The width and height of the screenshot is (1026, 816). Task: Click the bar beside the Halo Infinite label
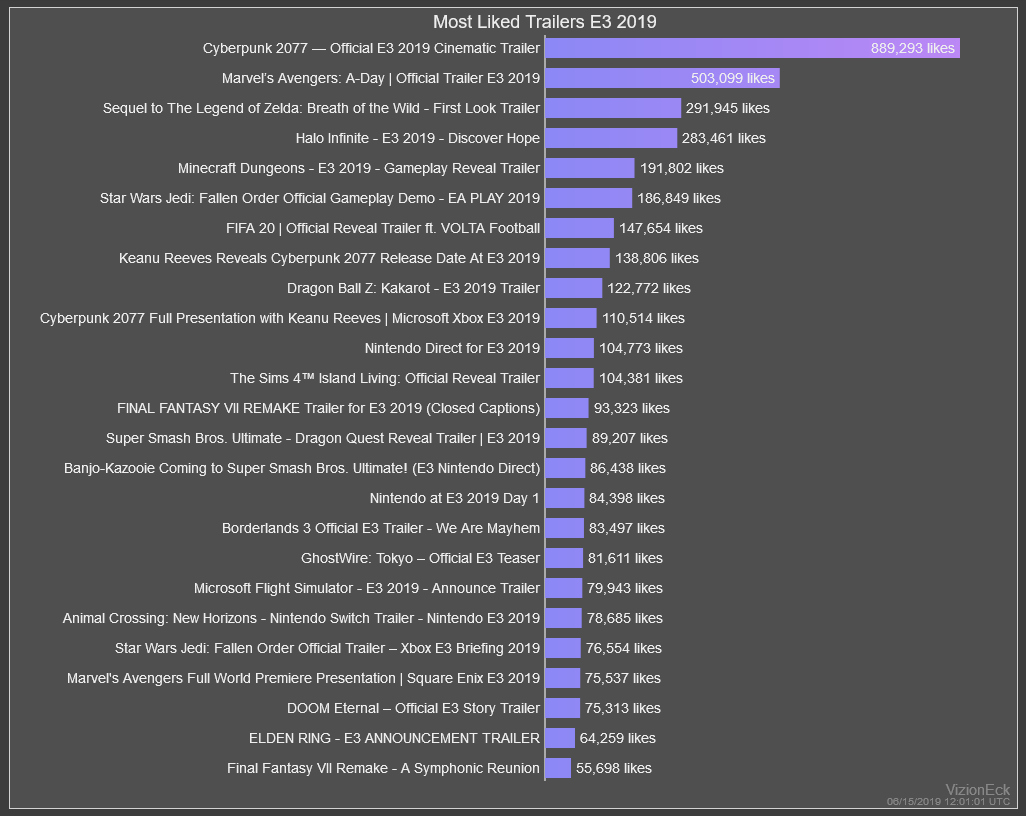611,138
